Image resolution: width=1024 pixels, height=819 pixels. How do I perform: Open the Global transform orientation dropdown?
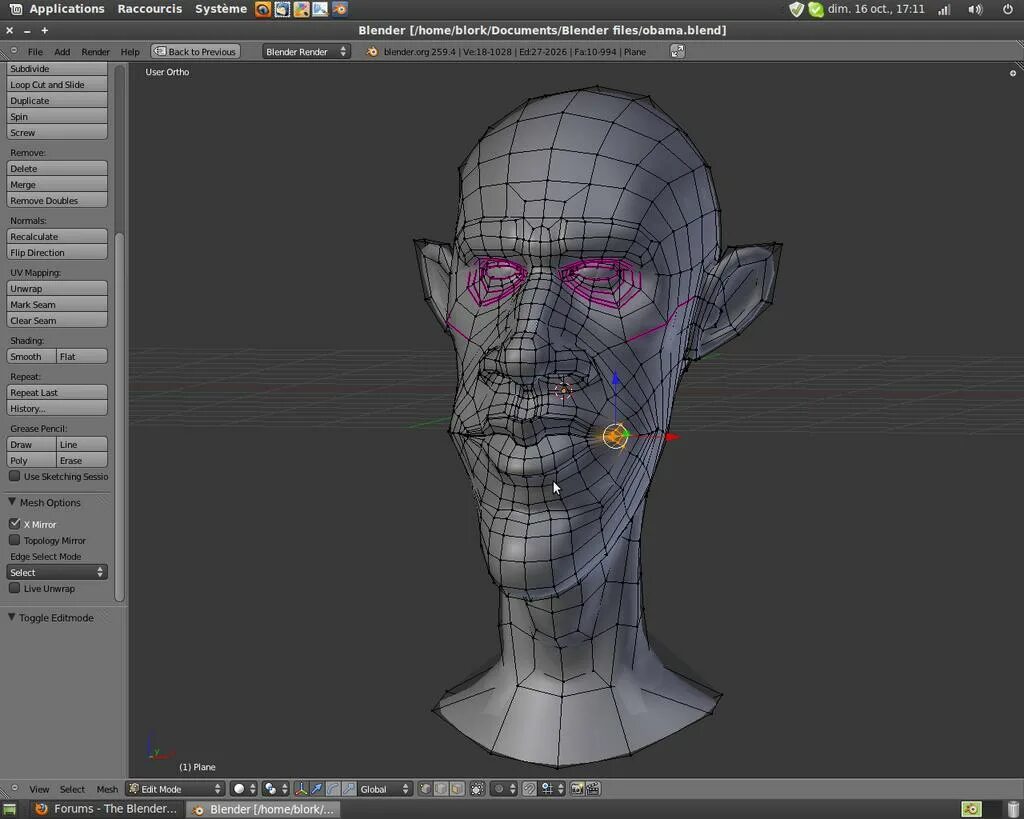tap(383, 788)
